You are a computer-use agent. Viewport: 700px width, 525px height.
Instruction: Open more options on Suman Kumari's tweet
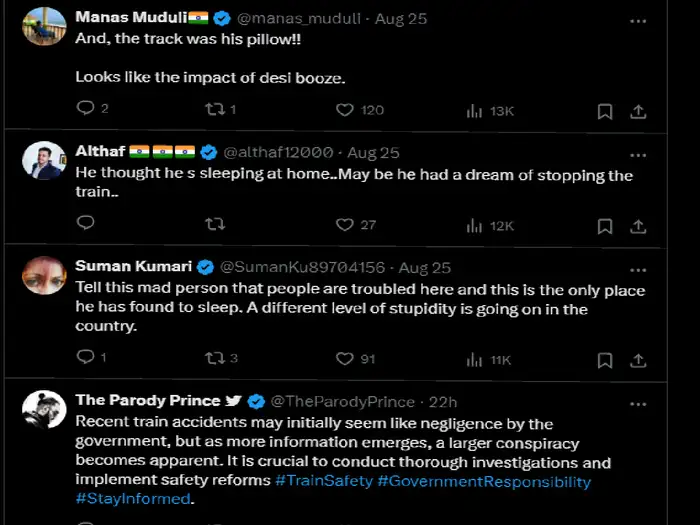point(638,267)
